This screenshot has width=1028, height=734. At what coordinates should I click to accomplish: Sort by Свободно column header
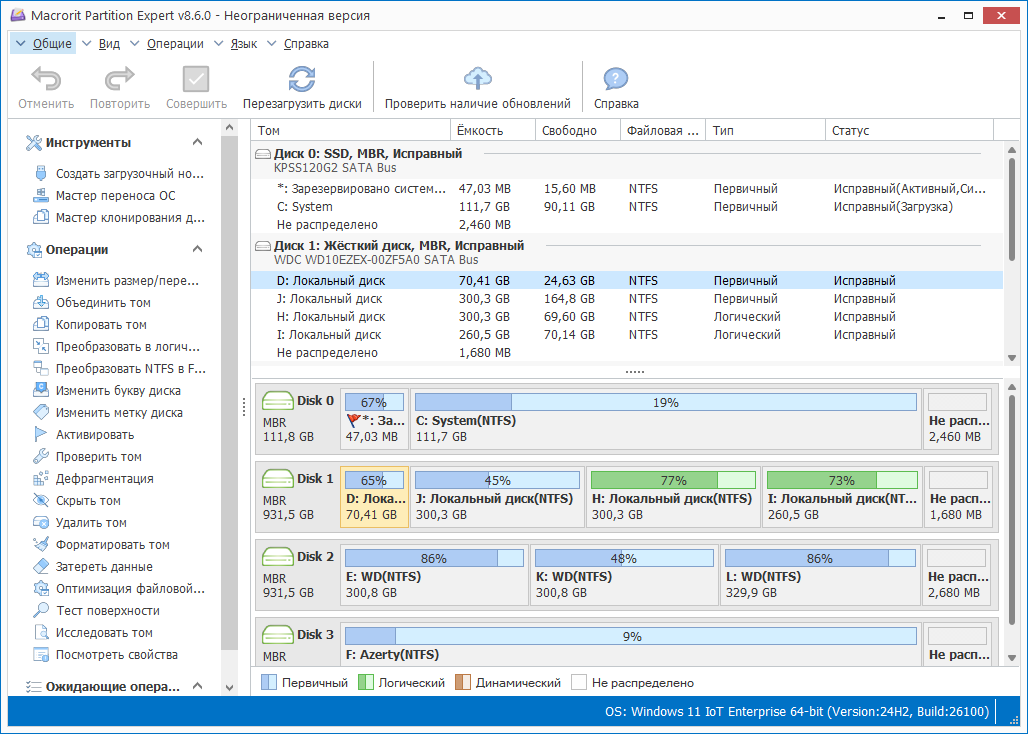[578, 130]
